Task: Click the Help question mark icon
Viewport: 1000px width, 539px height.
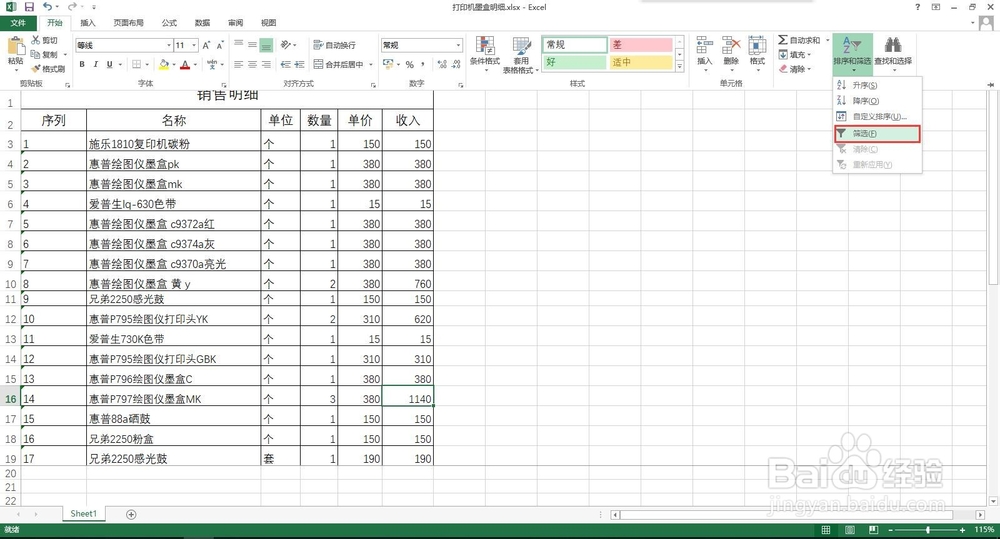Action: [917, 7]
